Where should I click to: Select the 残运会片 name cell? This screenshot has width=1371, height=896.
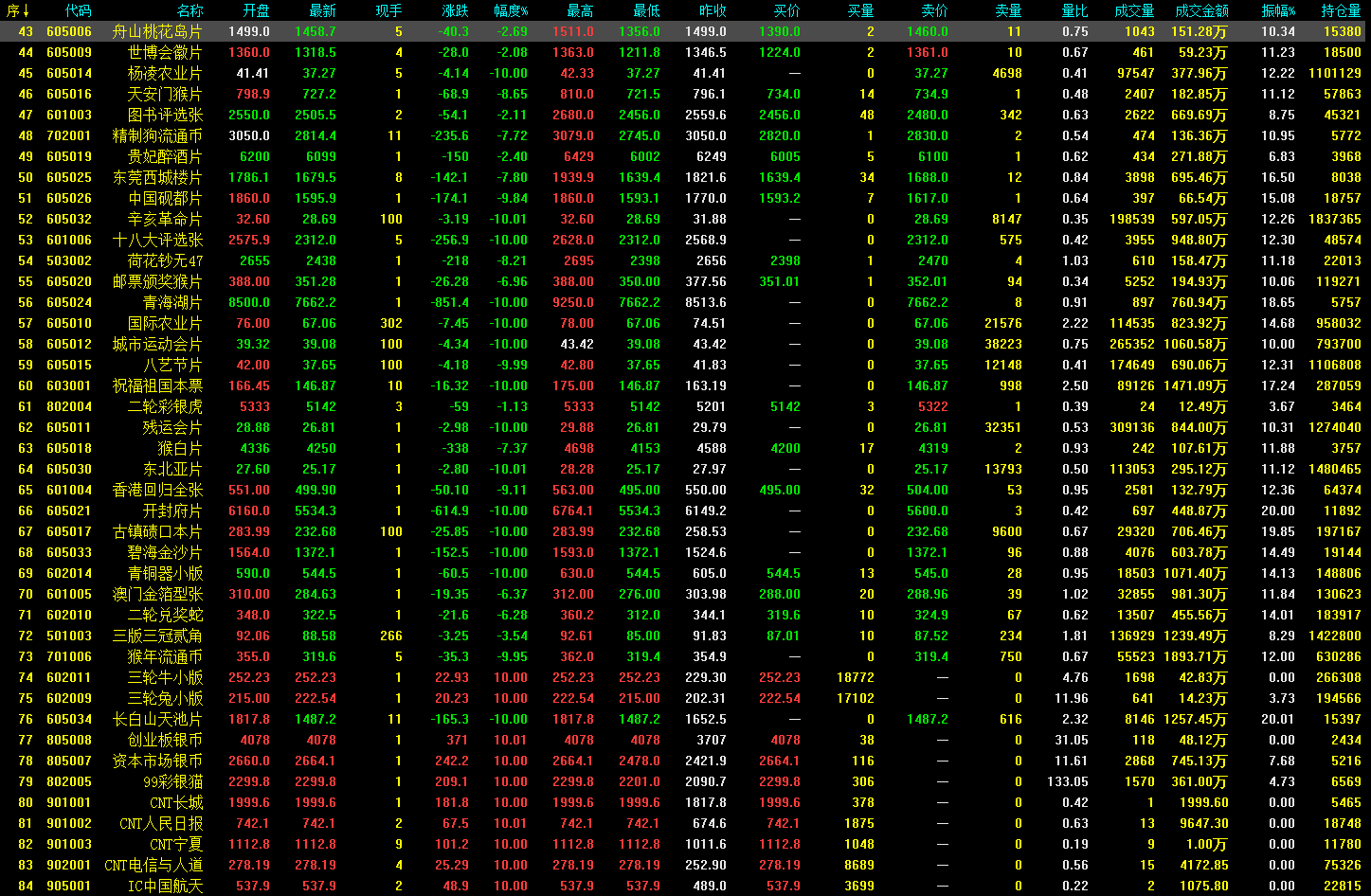click(172, 427)
